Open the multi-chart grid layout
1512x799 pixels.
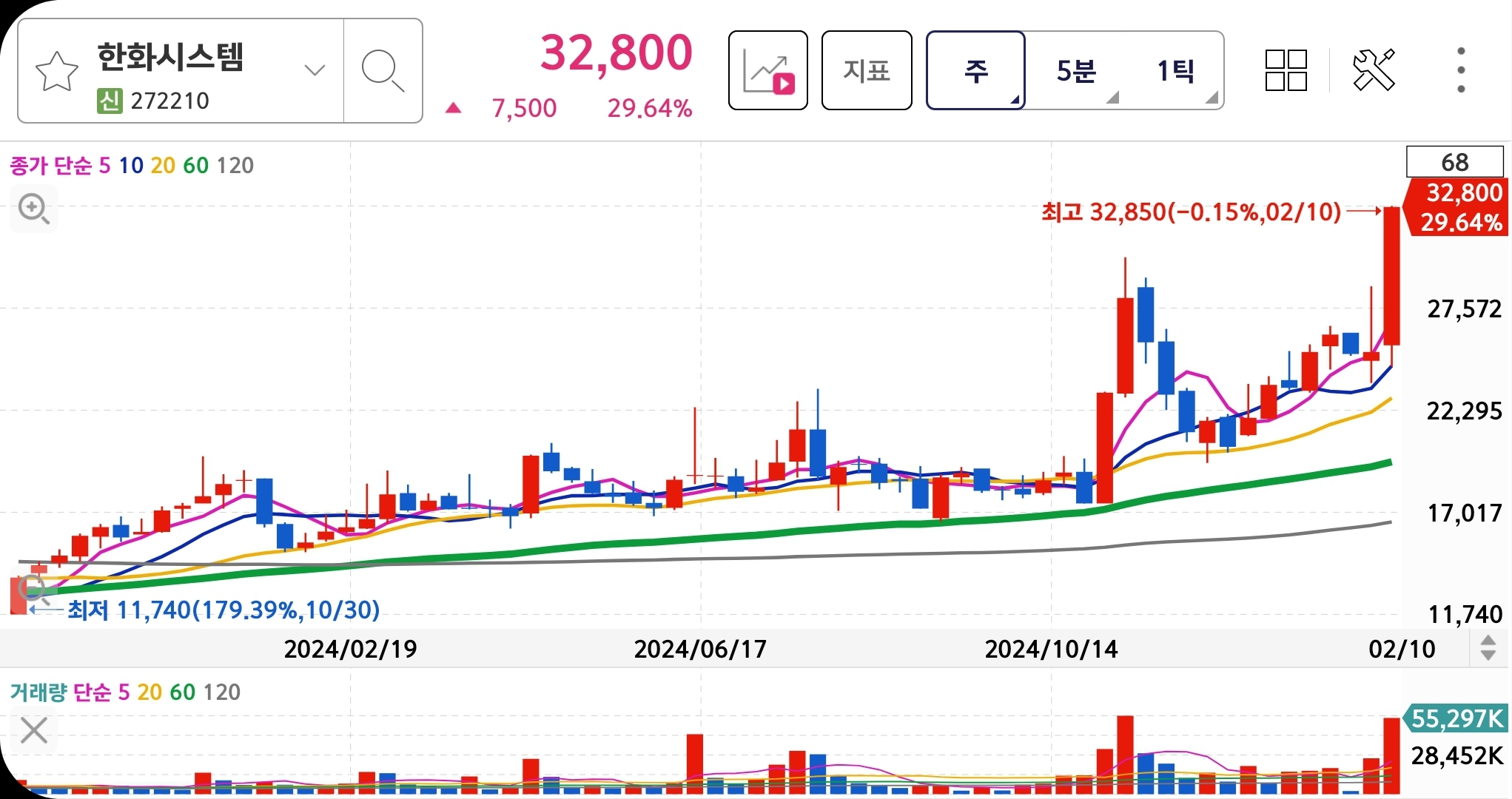[1286, 71]
